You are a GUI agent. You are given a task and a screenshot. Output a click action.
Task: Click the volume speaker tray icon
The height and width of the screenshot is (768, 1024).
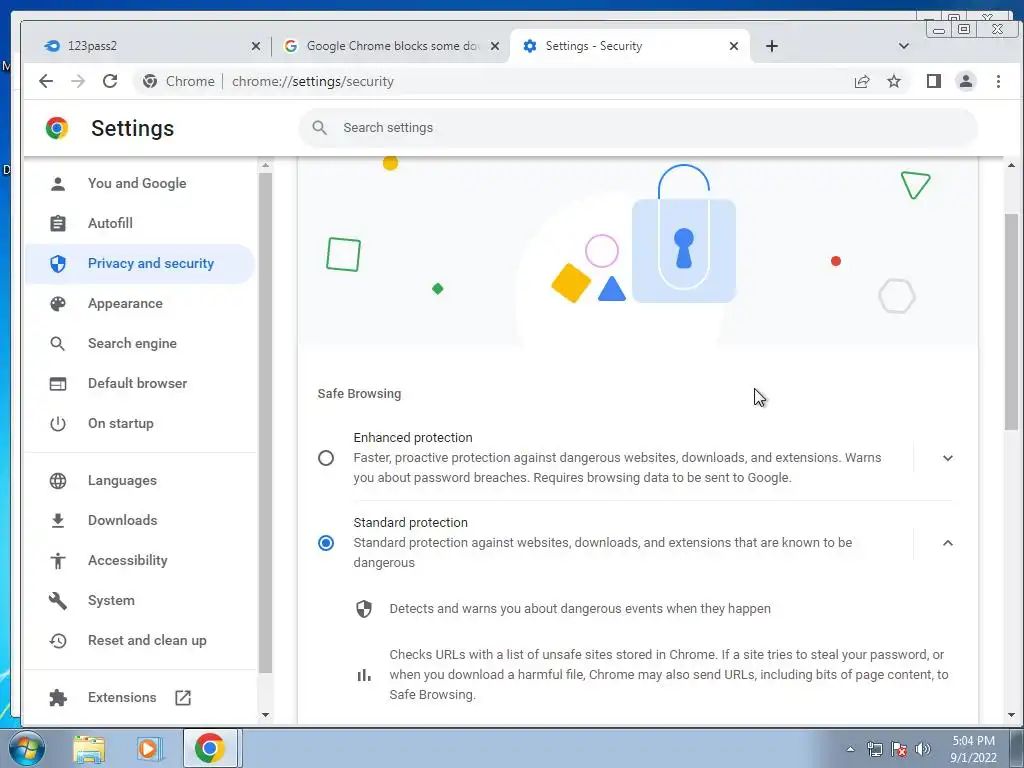922,749
